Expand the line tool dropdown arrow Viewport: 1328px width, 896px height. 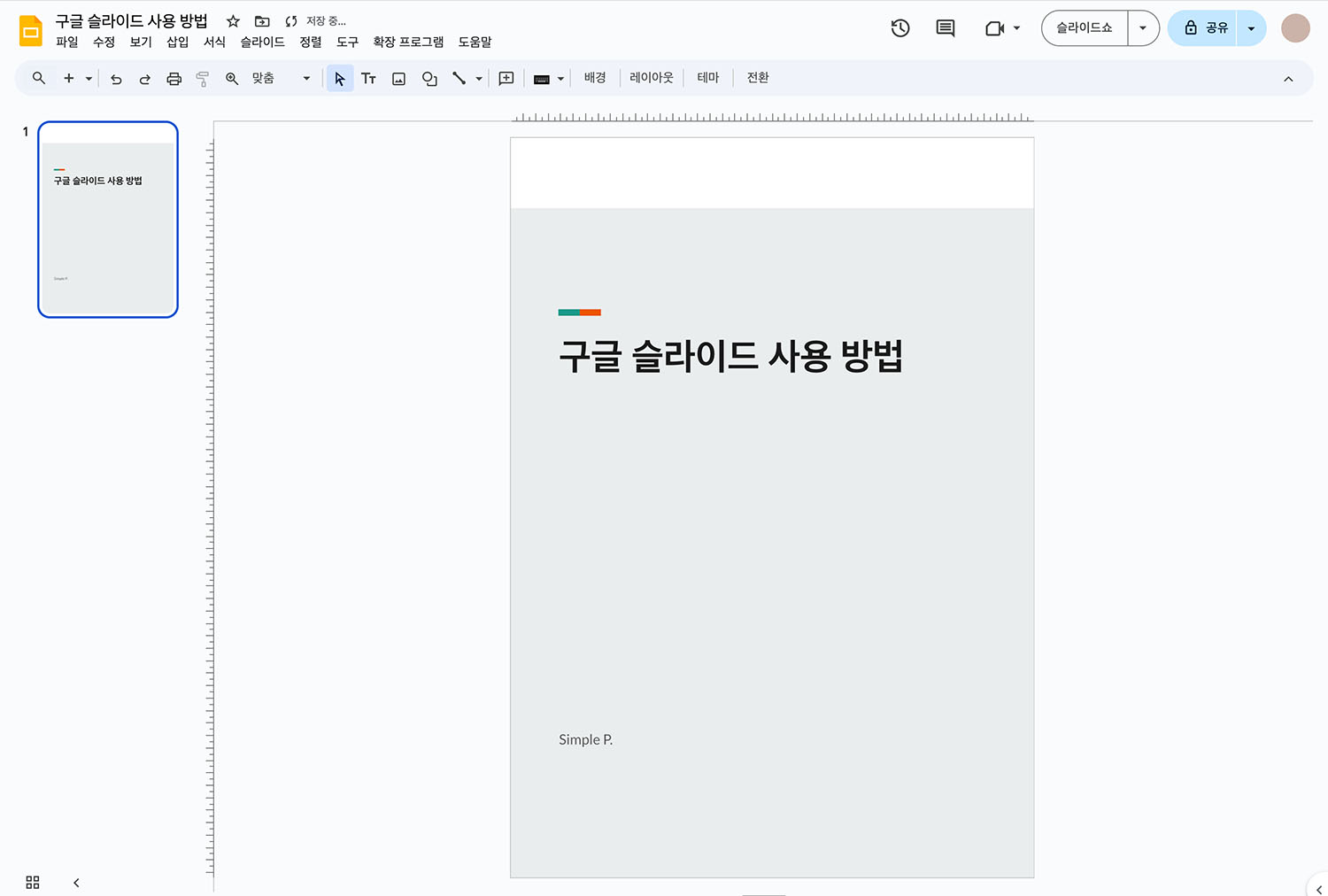[479, 79]
